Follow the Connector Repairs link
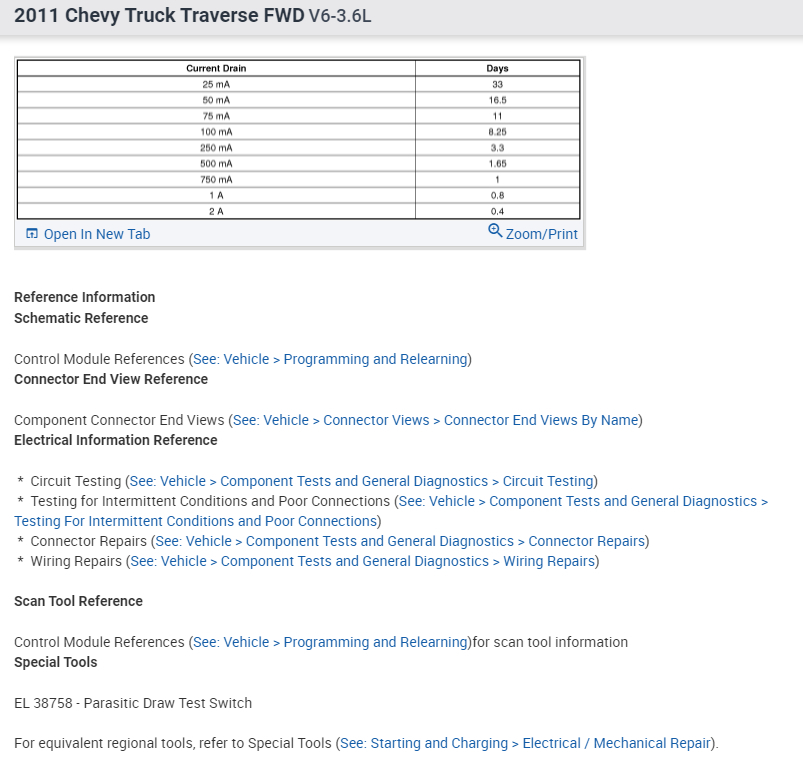This screenshot has height=773, width=803. [587, 541]
